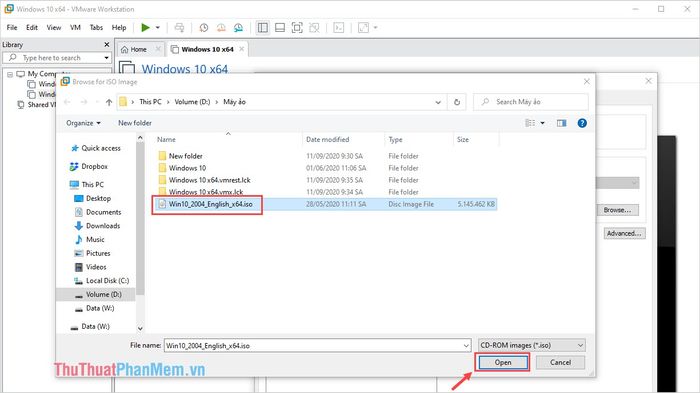The image size is (700, 393).
Task: Click This PC in the address path
Action: click(x=150, y=102)
